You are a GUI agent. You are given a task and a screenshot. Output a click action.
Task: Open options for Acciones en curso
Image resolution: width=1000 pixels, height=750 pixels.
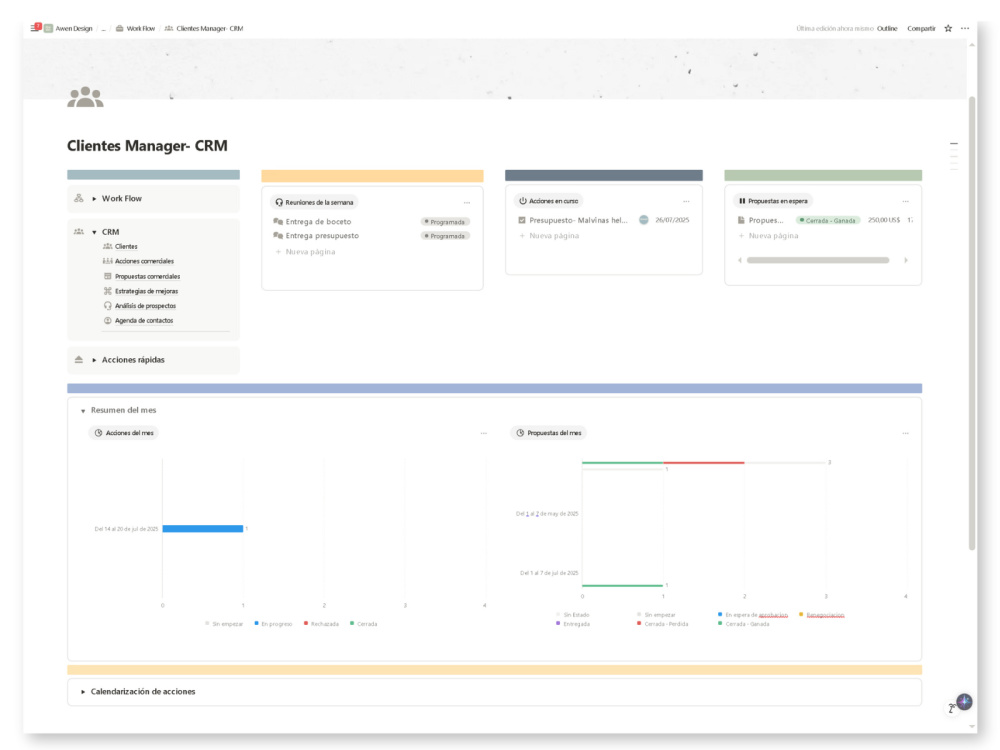686,201
